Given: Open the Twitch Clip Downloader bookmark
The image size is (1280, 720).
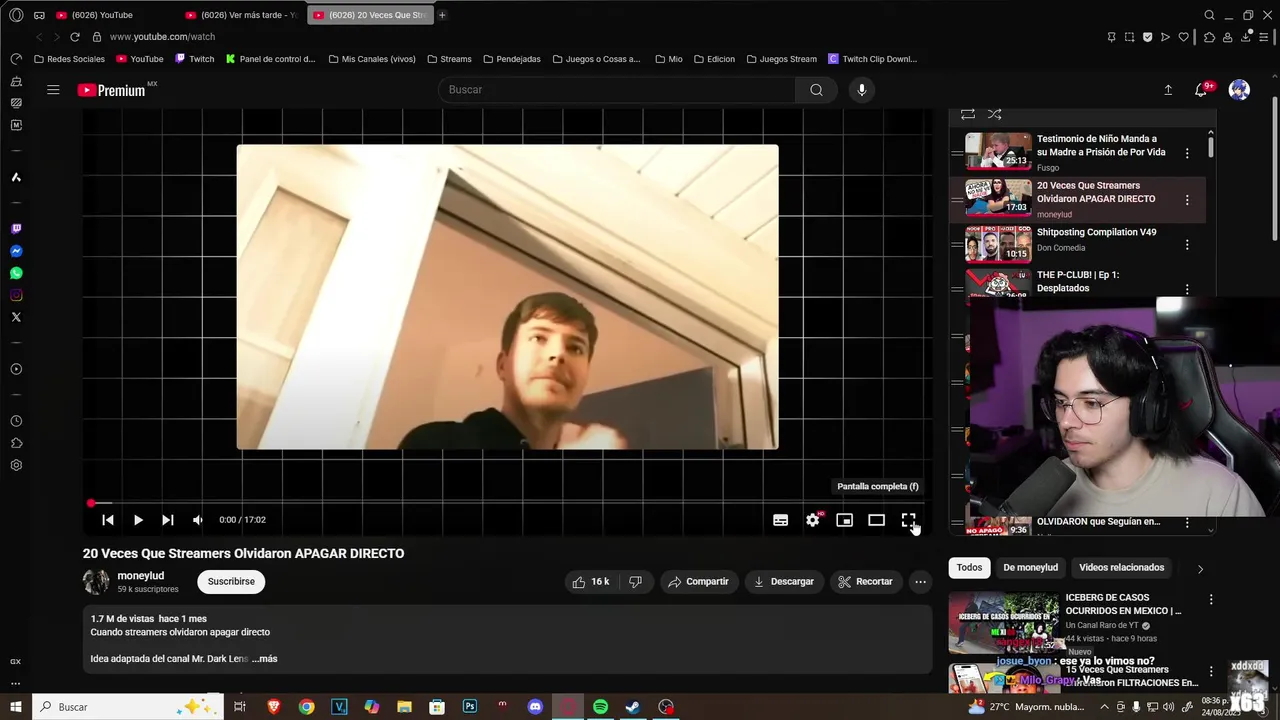Looking at the screenshot, I should point(872,59).
